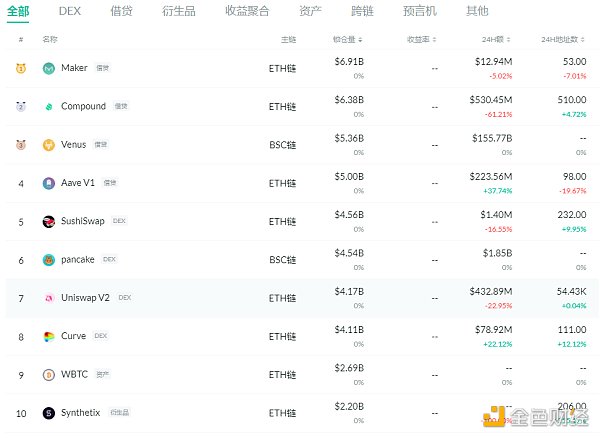Click the -61.21% change value
Screen dimensions: 600x438
pos(498,114)
